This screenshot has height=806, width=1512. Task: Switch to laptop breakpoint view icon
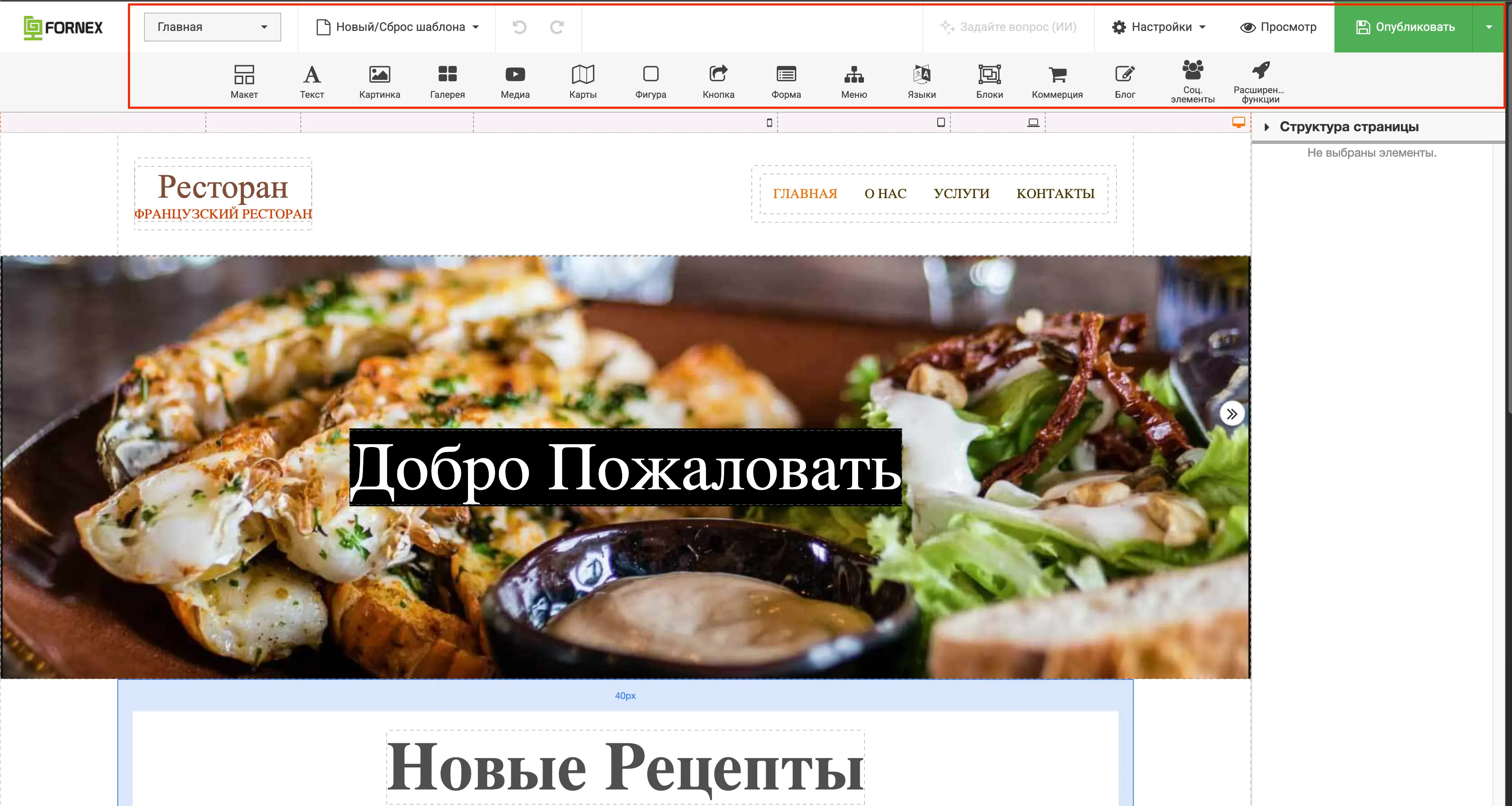tap(1033, 123)
